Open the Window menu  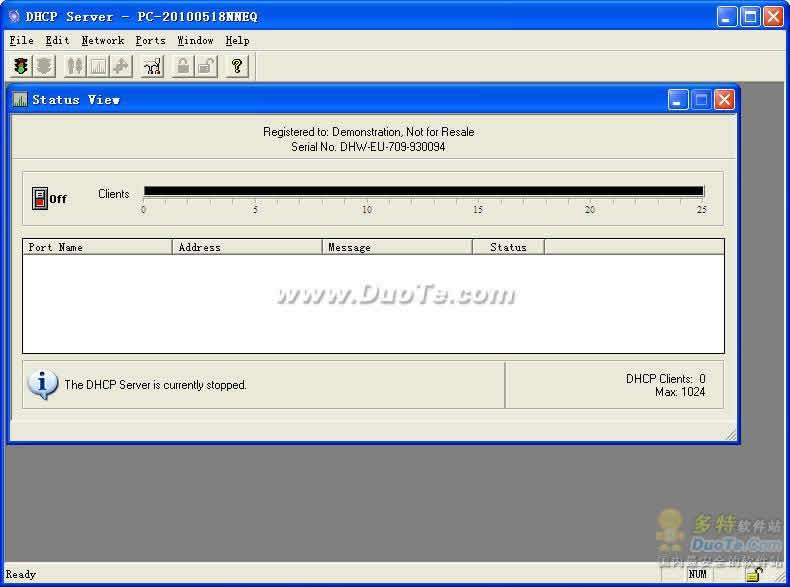click(x=195, y=40)
